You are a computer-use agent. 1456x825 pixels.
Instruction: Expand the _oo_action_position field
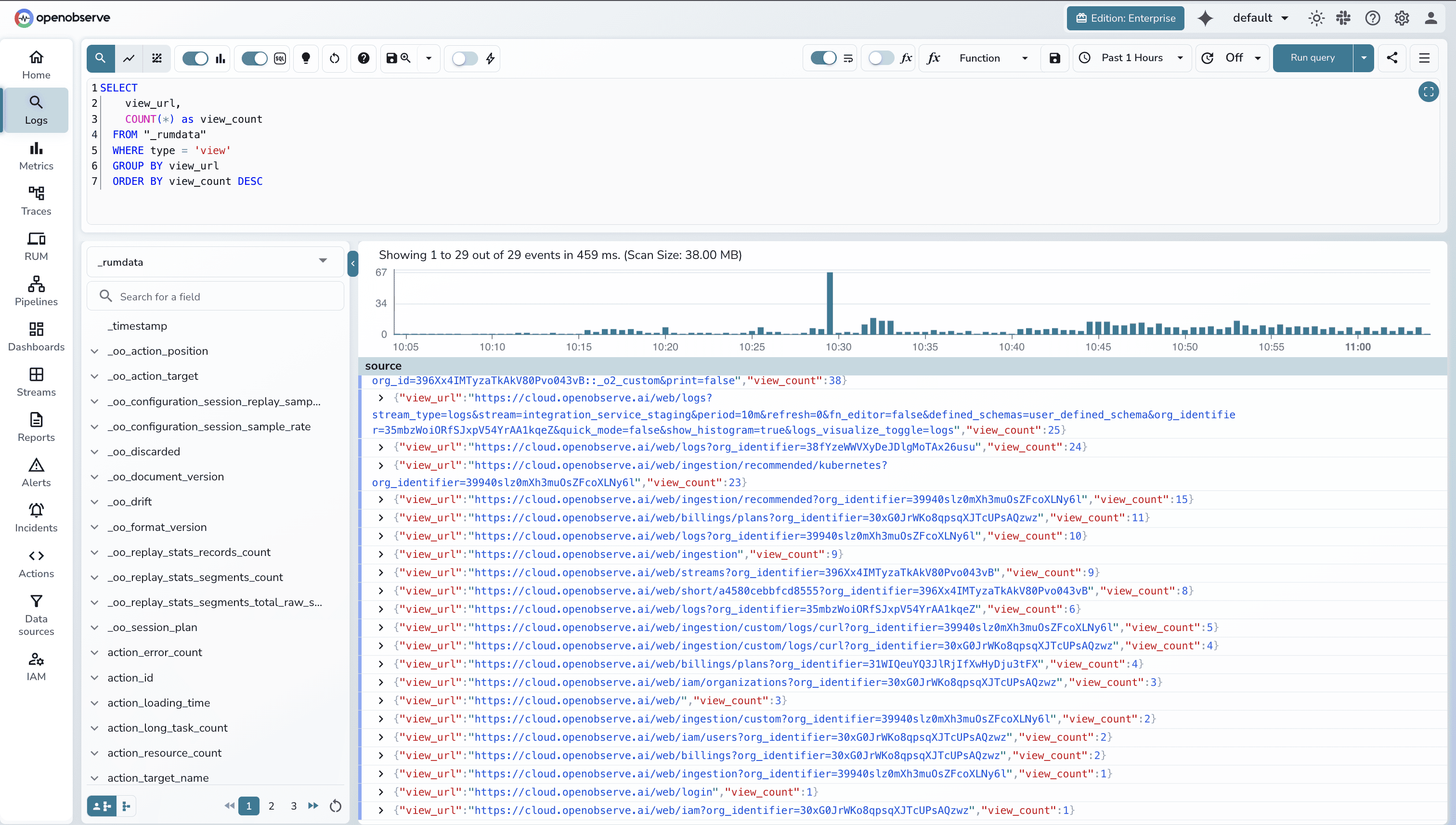pyautogui.click(x=95, y=351)
